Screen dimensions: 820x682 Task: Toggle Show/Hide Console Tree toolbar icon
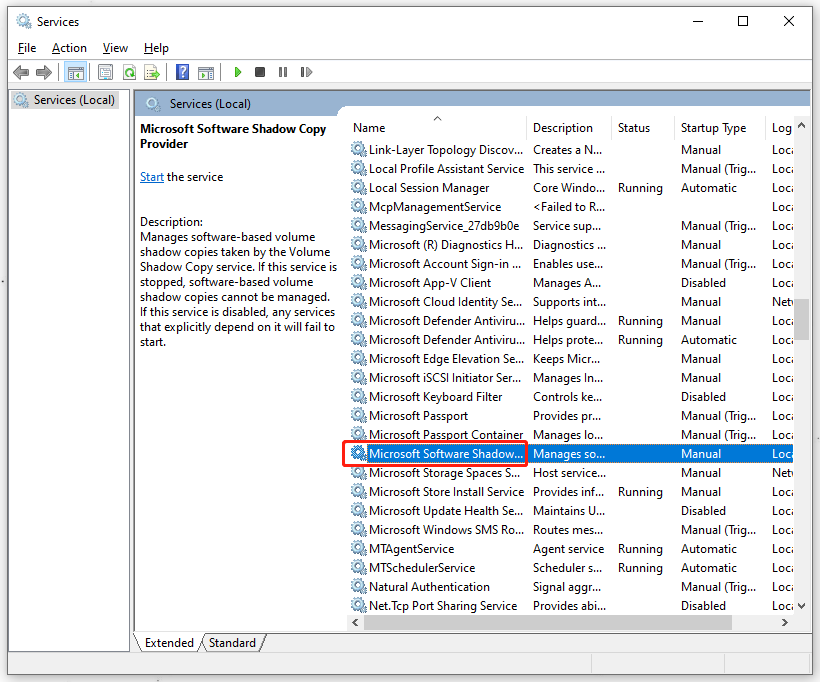click(x=75, y=72)
